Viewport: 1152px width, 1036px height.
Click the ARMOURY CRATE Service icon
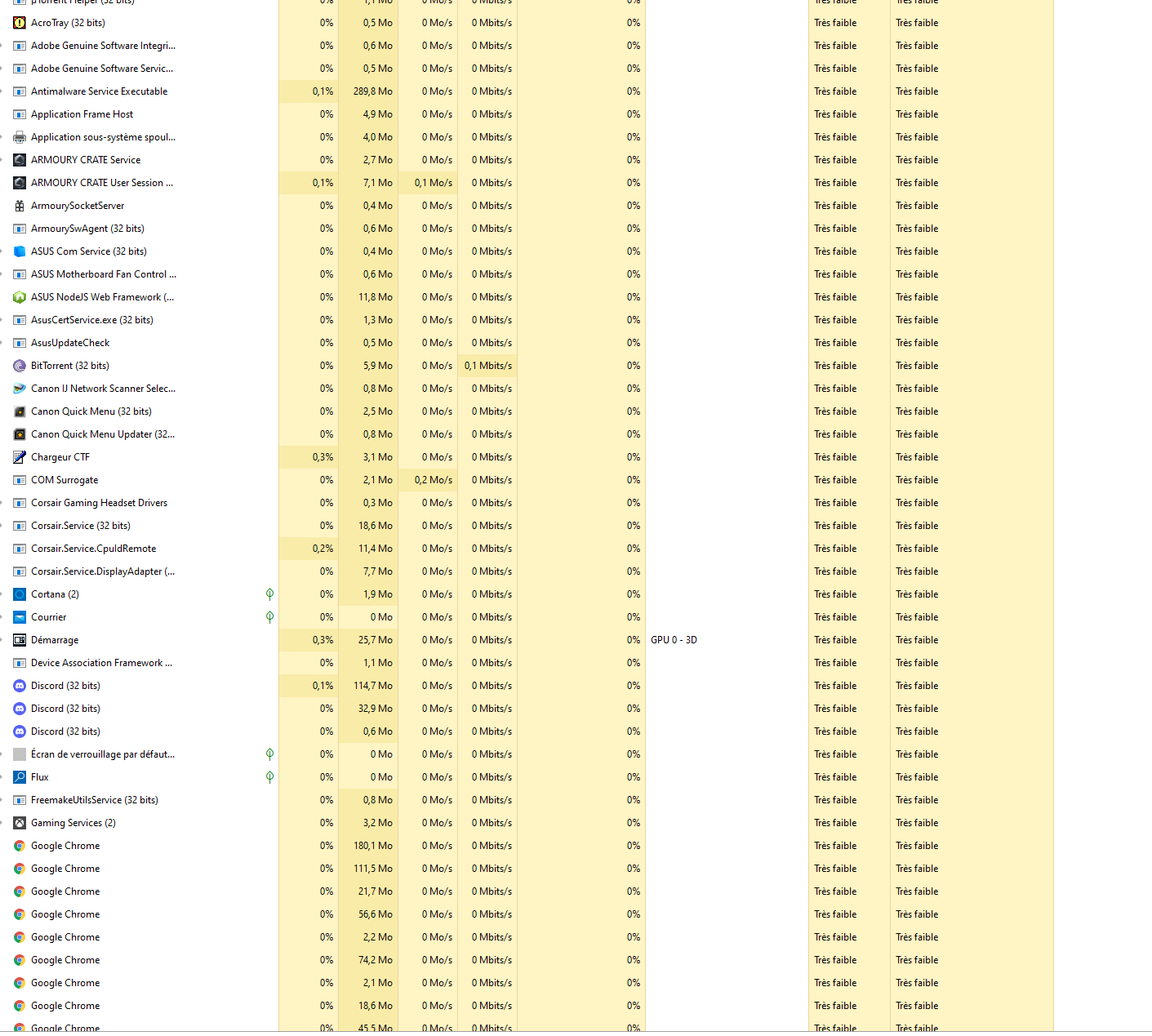(20, 160)
